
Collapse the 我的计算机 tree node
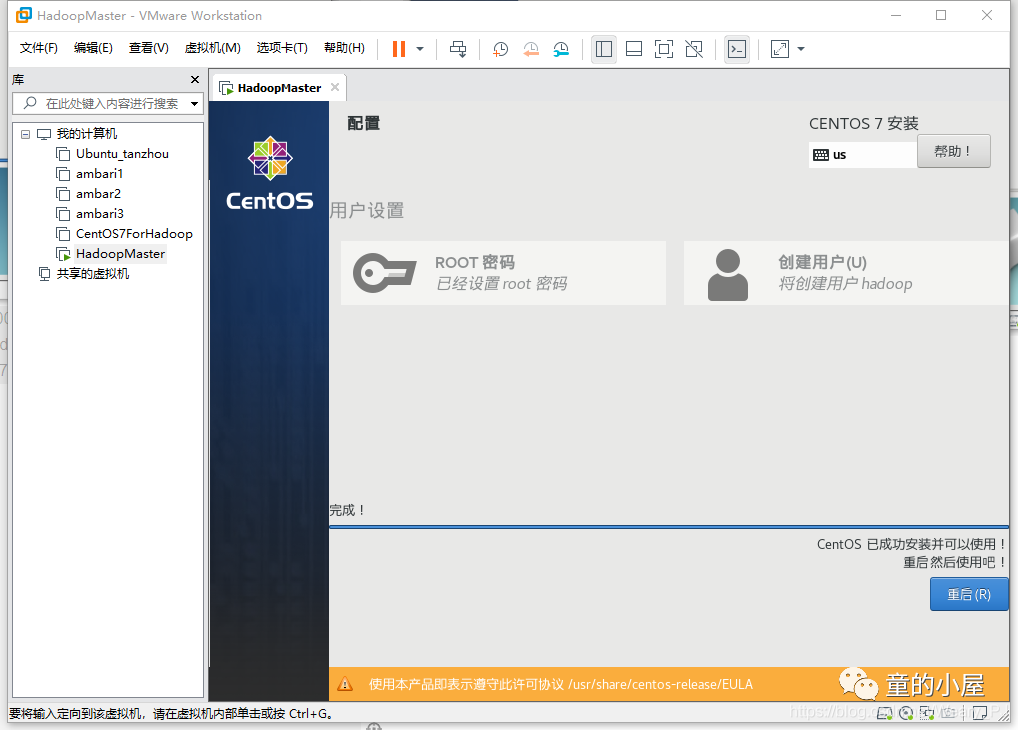click(x=25, y=134)
